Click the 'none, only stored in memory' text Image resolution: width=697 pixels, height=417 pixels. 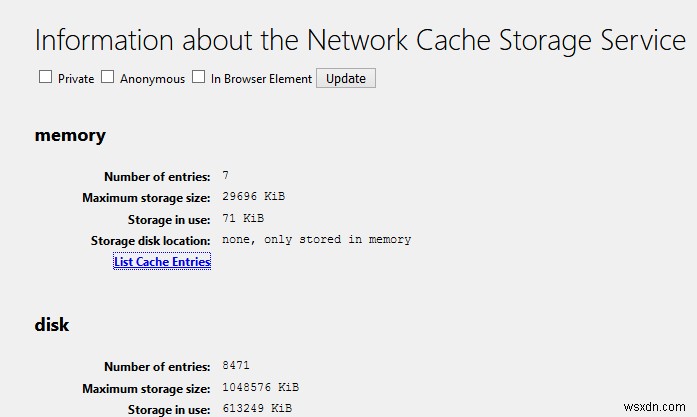[x=316, y=240]
